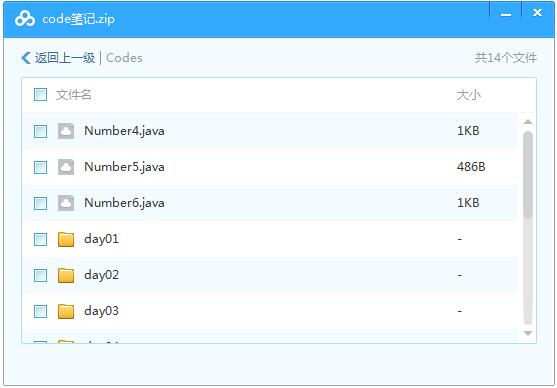The width and height of the screenshot is (557, 388).
Task: Click the scrollbar down arrow
Action: [528, 333]
